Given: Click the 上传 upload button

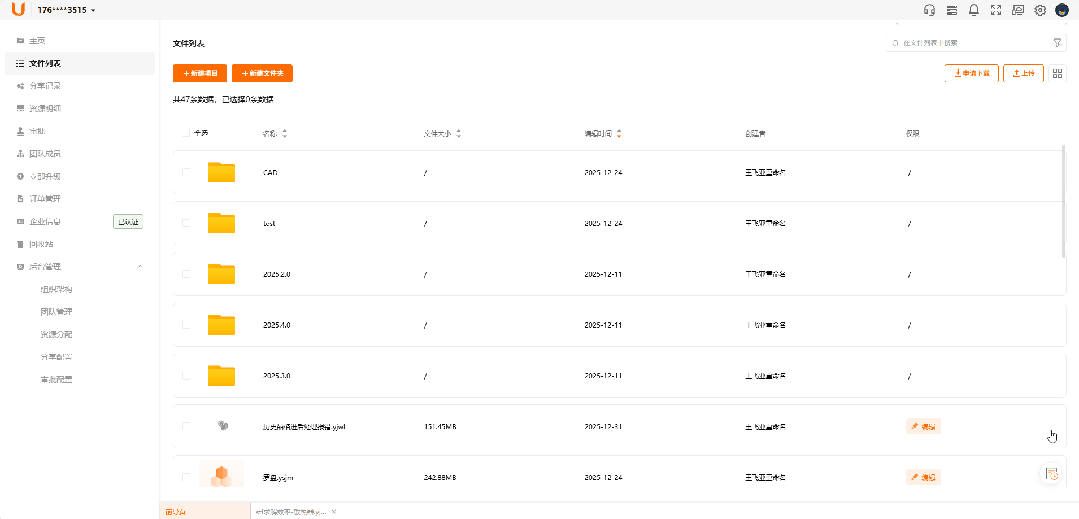Looking at the screenshot, I should click(x=1023, y=73).
